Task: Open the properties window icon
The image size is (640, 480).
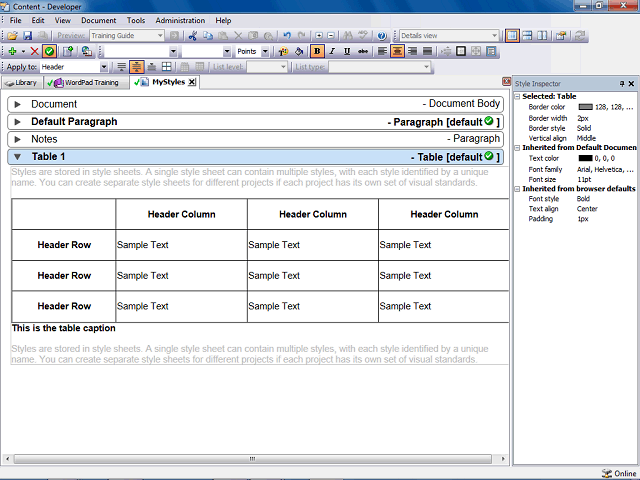Action: click(561, 36)
